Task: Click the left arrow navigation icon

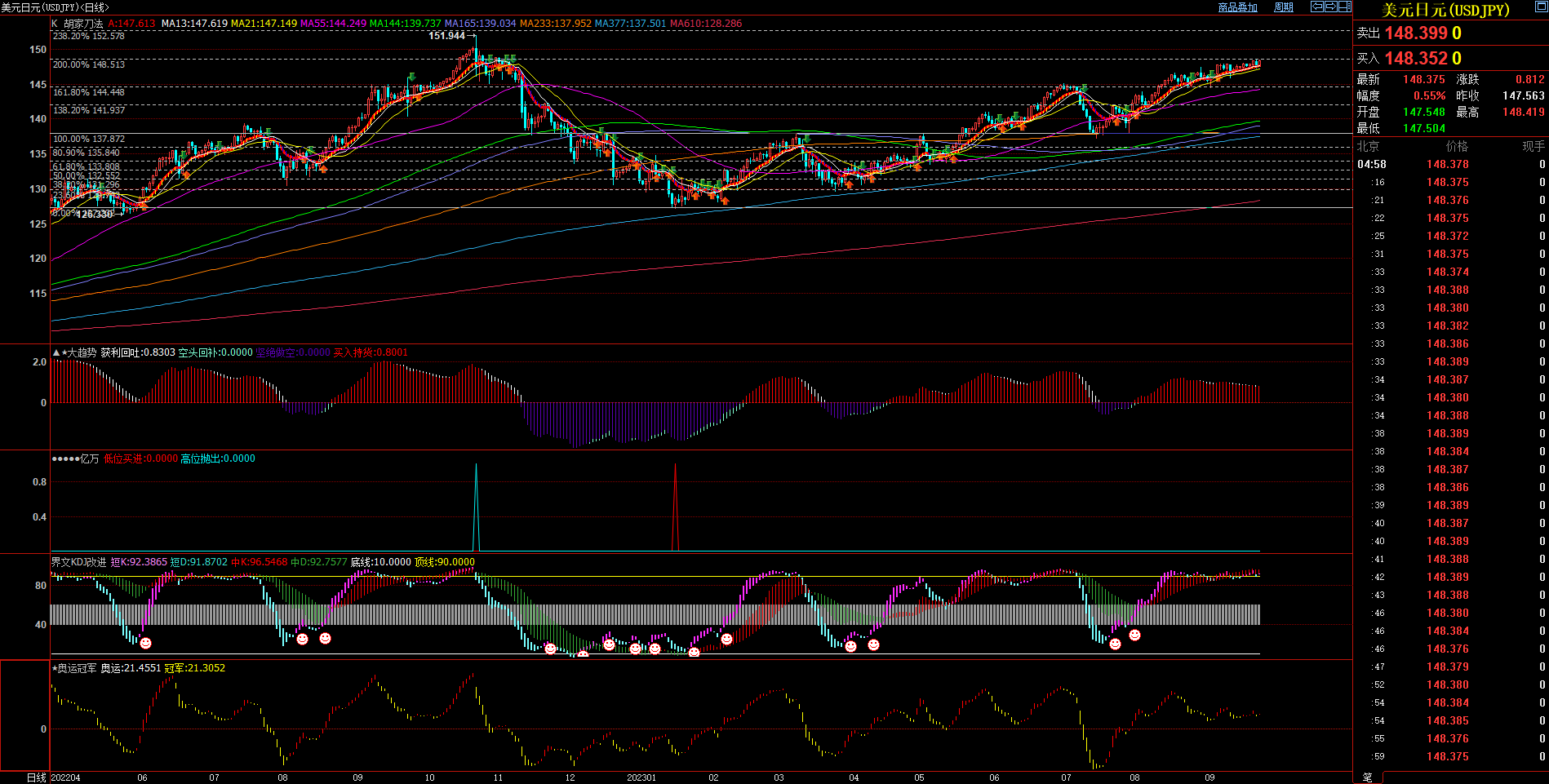Action: coord(1316,7)
